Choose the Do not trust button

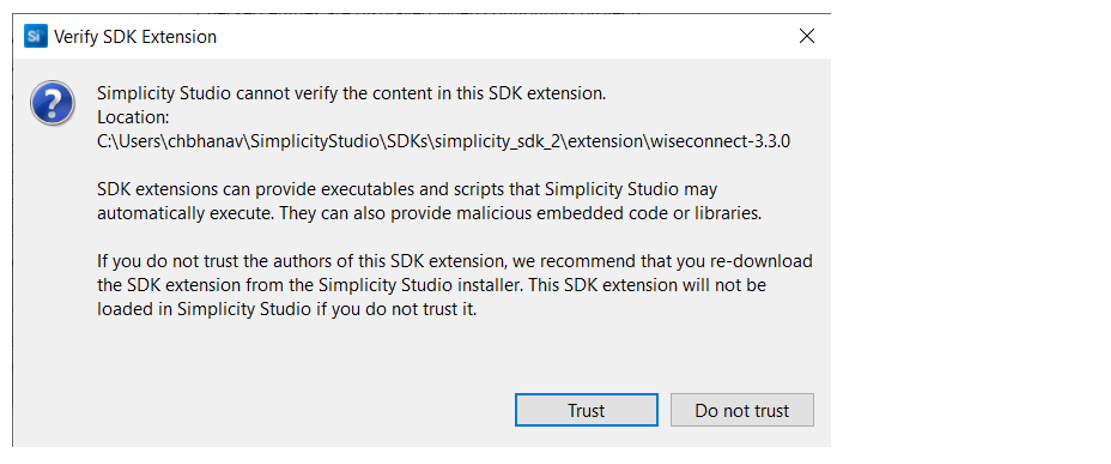[x=741, y=410]
